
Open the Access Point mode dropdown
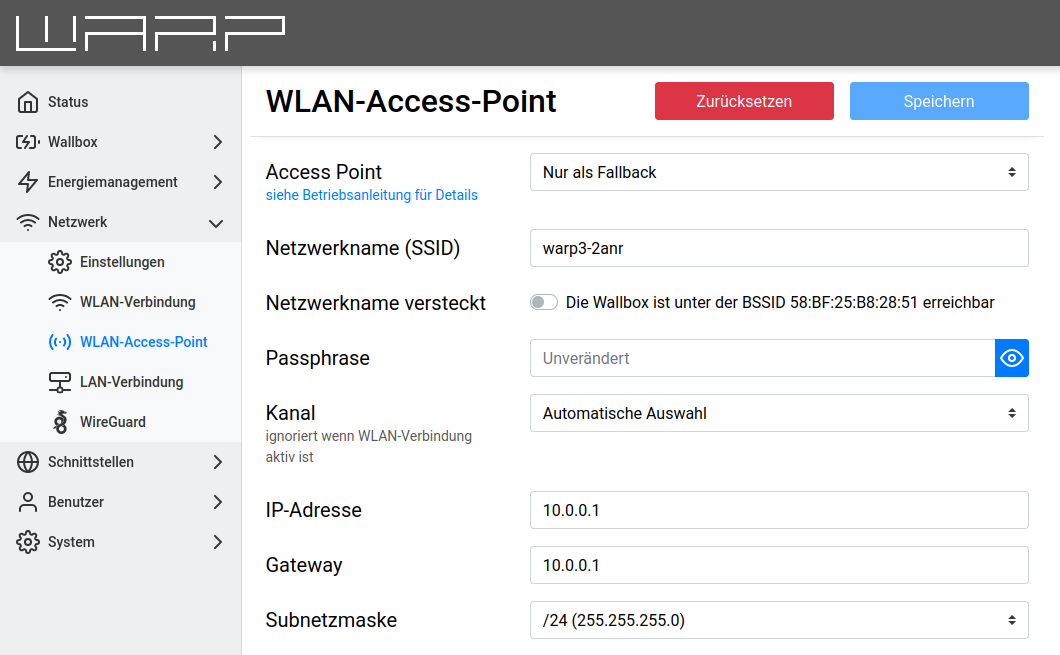[x=779, y=172]
